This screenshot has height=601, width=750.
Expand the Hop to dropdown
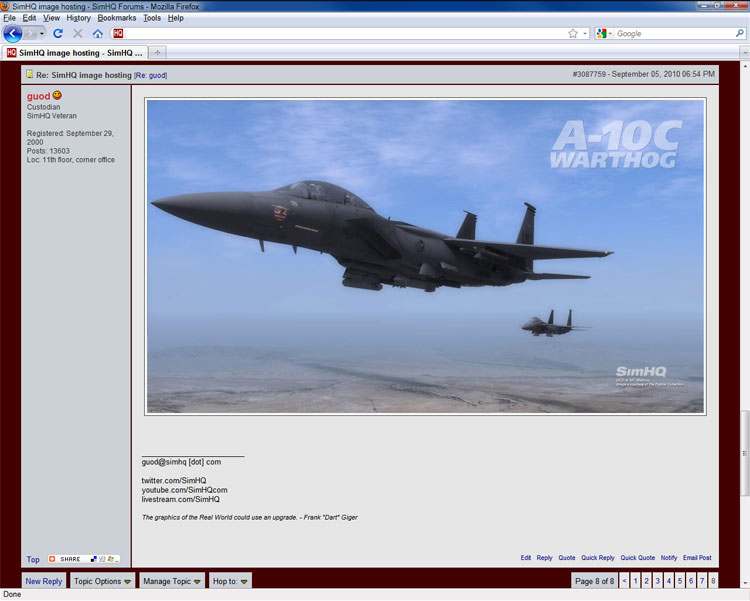pyautogui.click(x=230, y=581)
